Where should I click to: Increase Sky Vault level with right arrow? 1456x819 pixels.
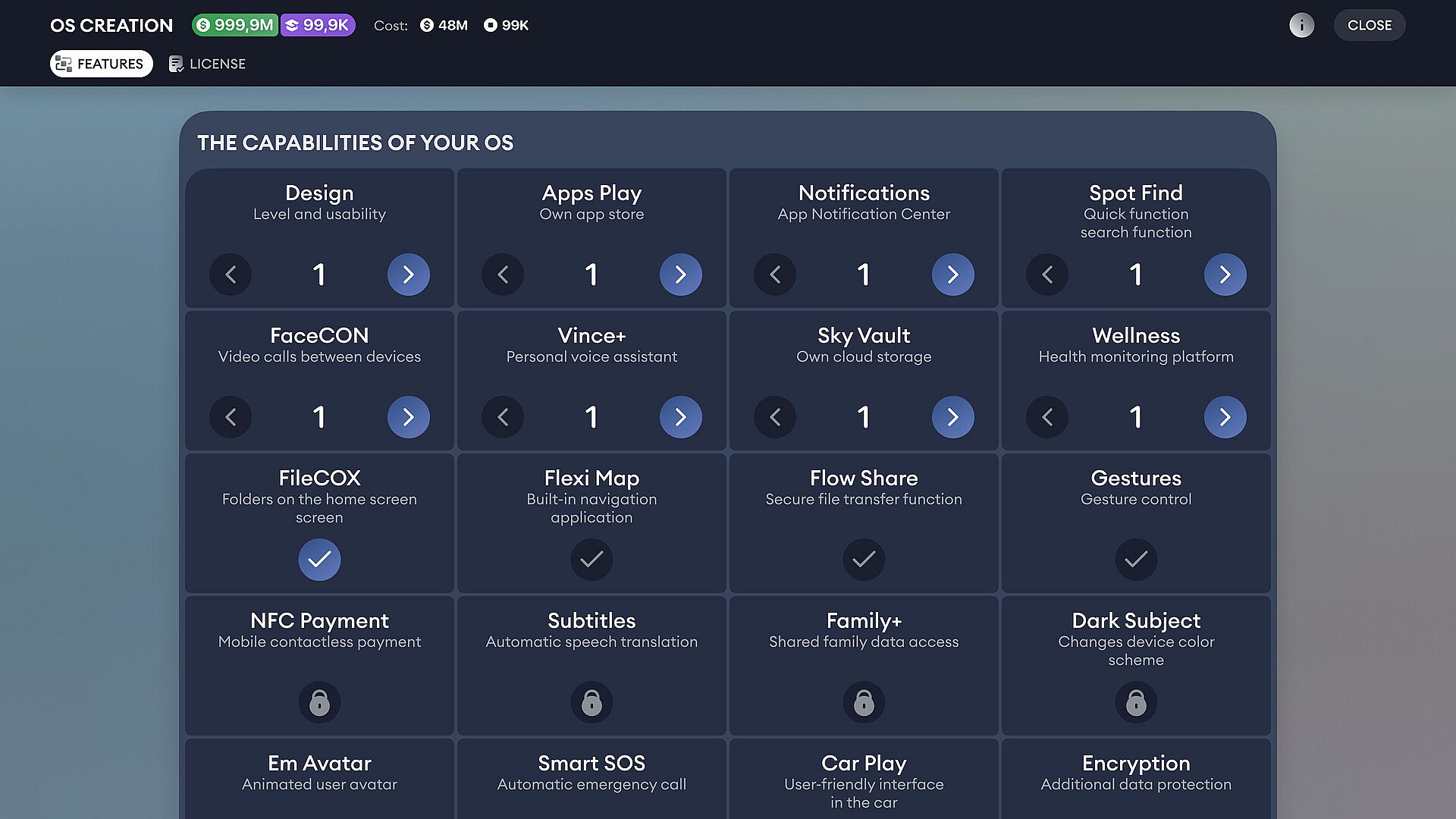pyautogui.click(x=953, y=417)
